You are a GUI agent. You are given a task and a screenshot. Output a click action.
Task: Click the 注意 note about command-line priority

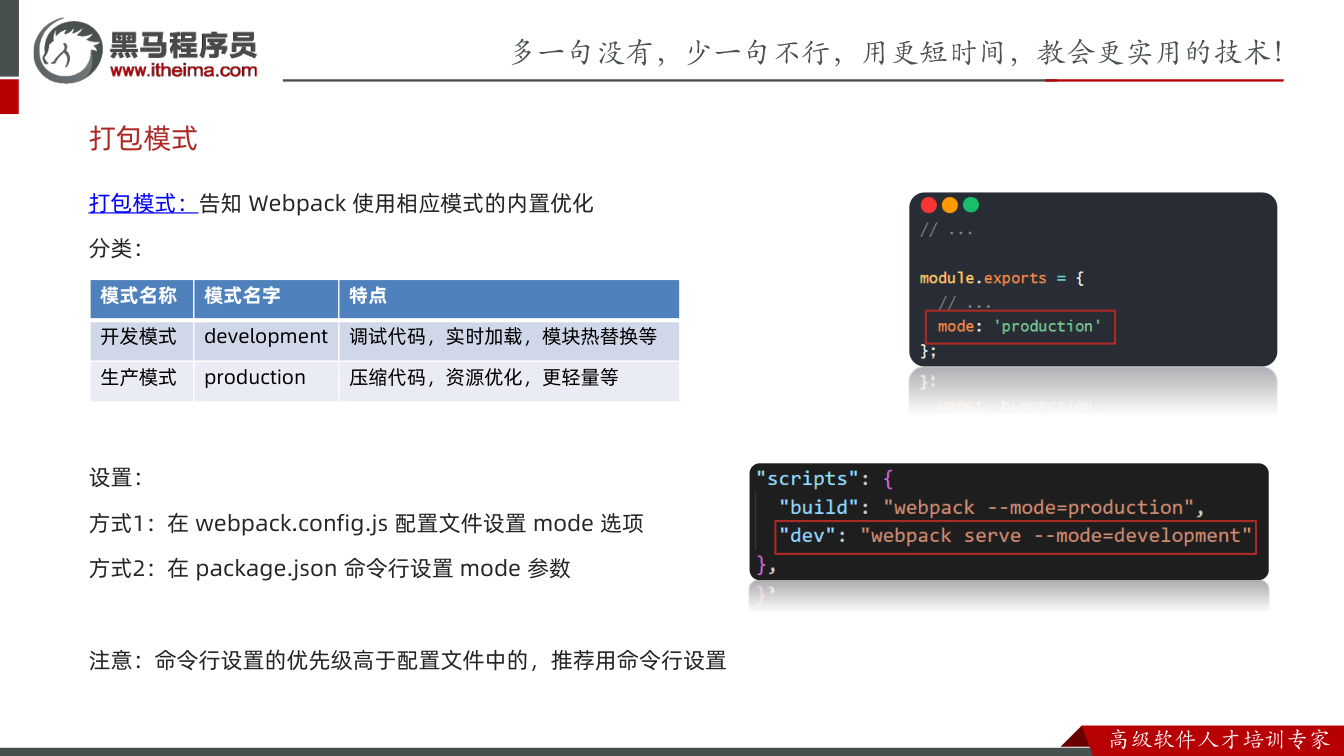[408, 660]
